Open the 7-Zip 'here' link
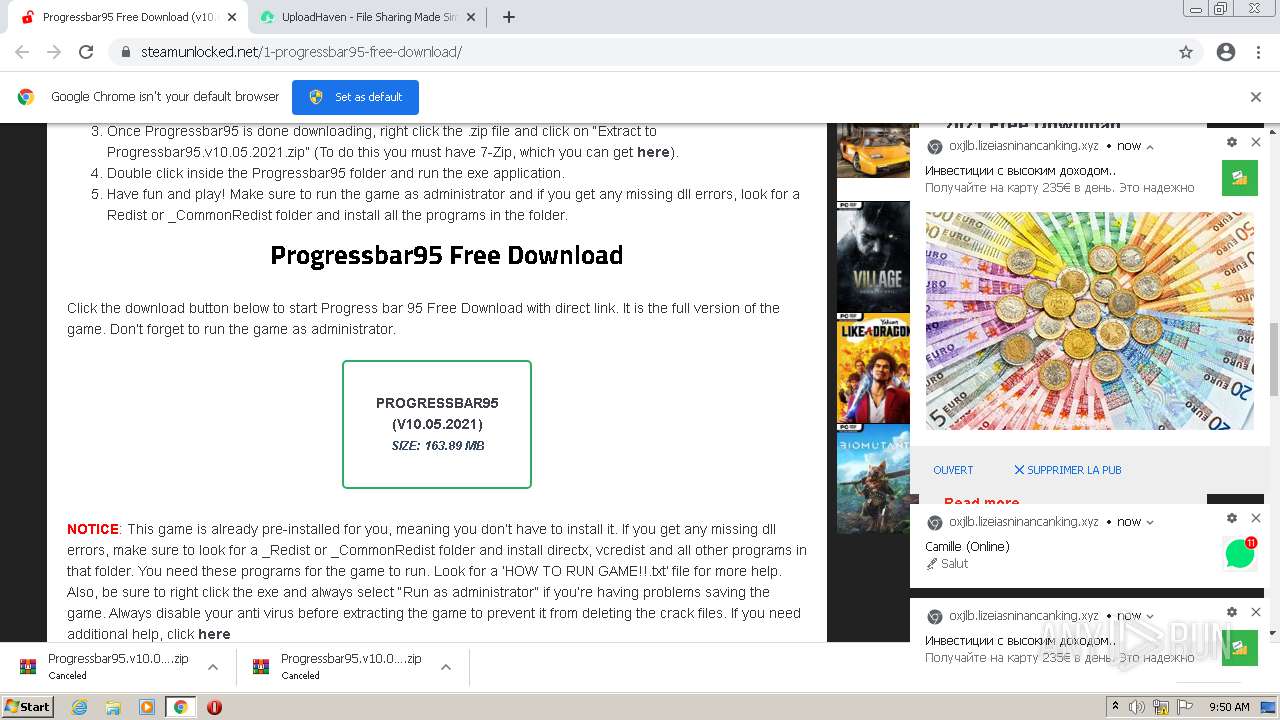The height and width of the screenshot is (720, 1280). pos(653,152)
